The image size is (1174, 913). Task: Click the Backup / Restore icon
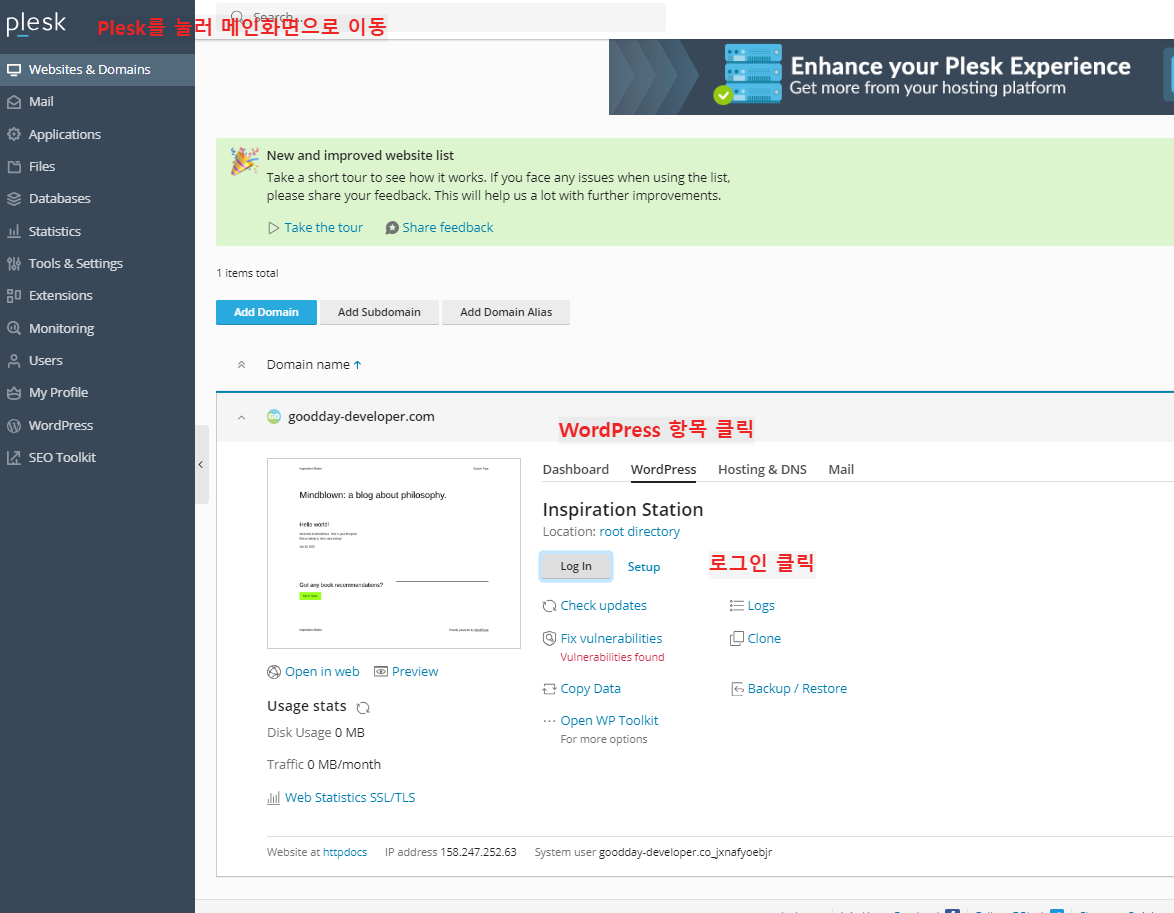(x=737, y=689)
